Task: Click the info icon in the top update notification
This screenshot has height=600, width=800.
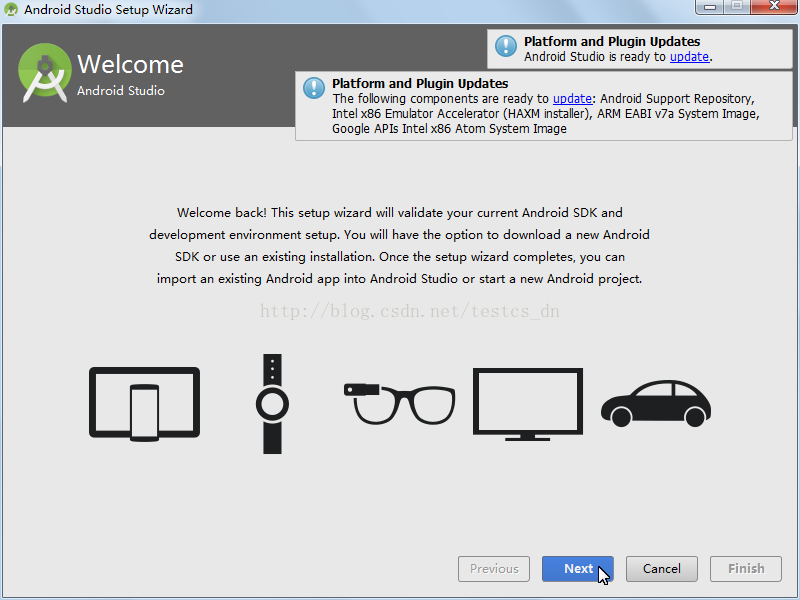Action: 506,46
